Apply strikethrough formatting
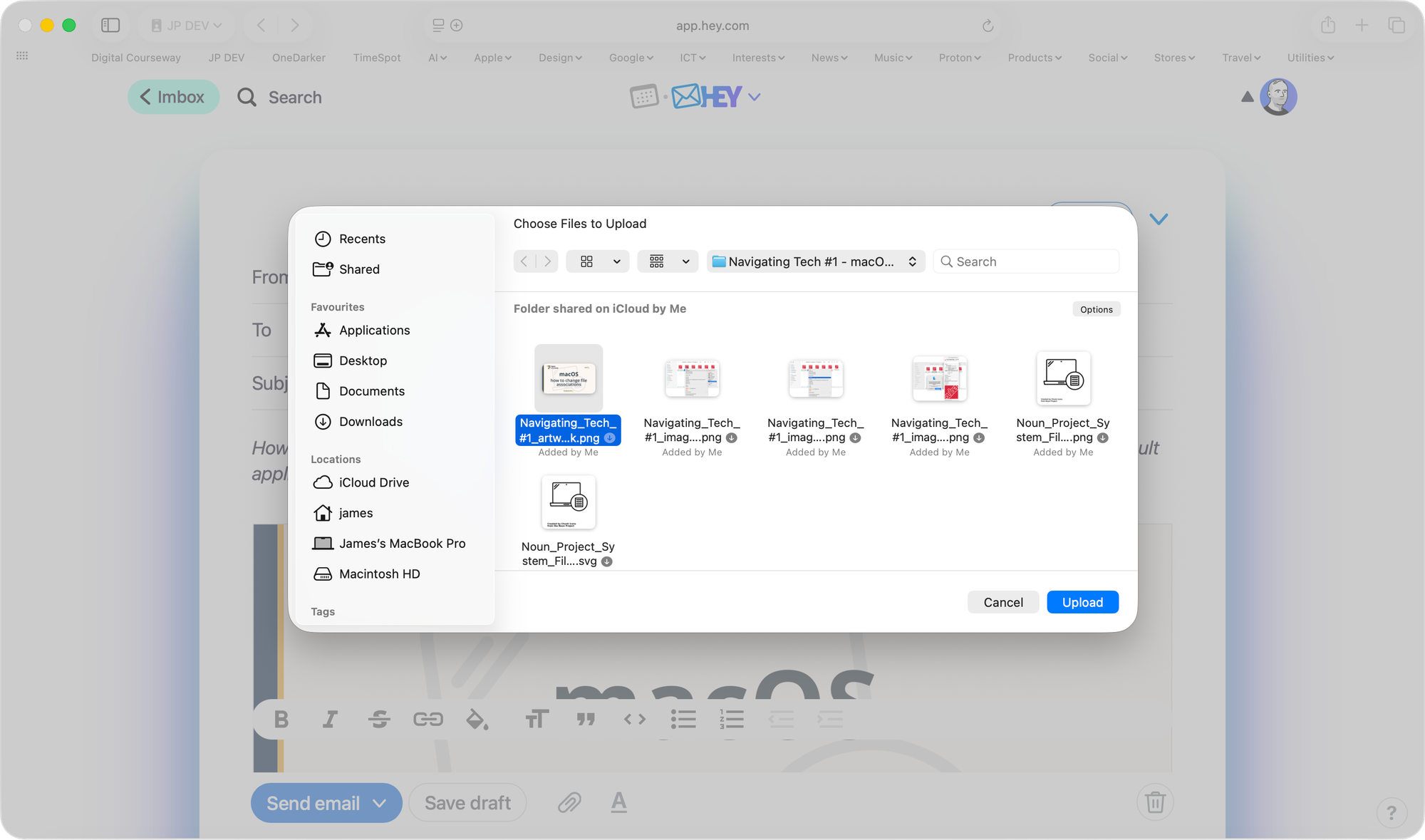Image resolution: width=1425 pixels, height=840 pixels. [x=379, y=720]
